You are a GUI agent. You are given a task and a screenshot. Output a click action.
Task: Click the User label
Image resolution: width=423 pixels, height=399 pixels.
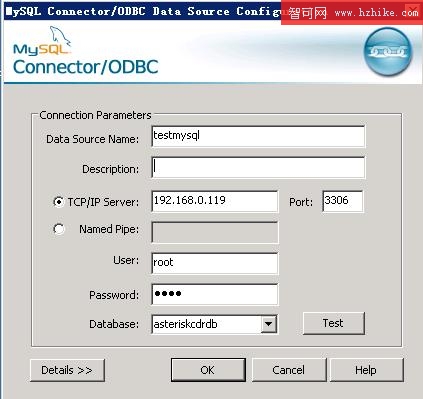[126, 260]
